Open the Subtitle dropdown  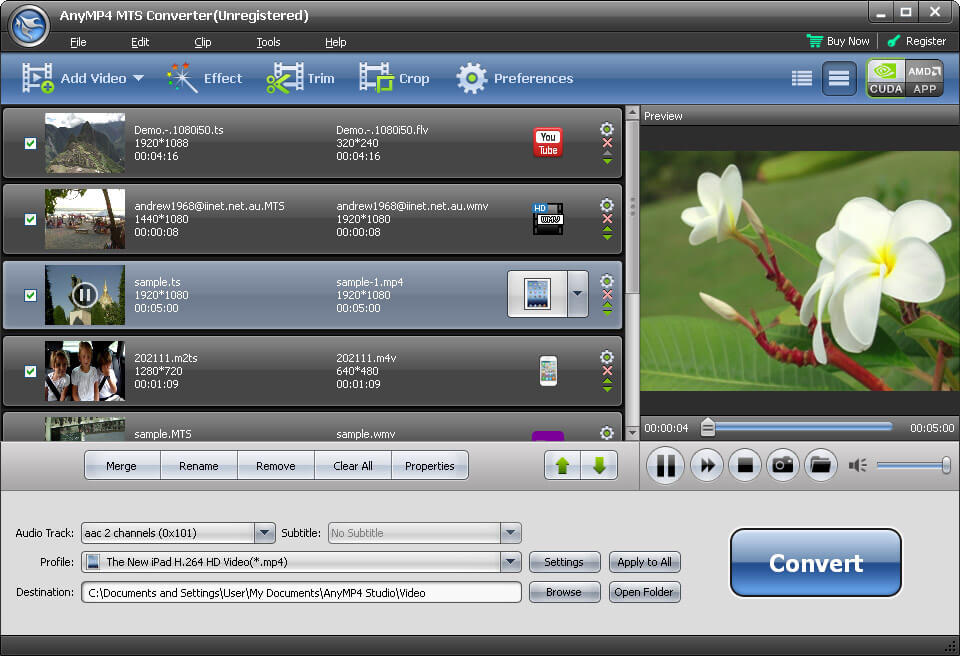click(x=511, y=533)
